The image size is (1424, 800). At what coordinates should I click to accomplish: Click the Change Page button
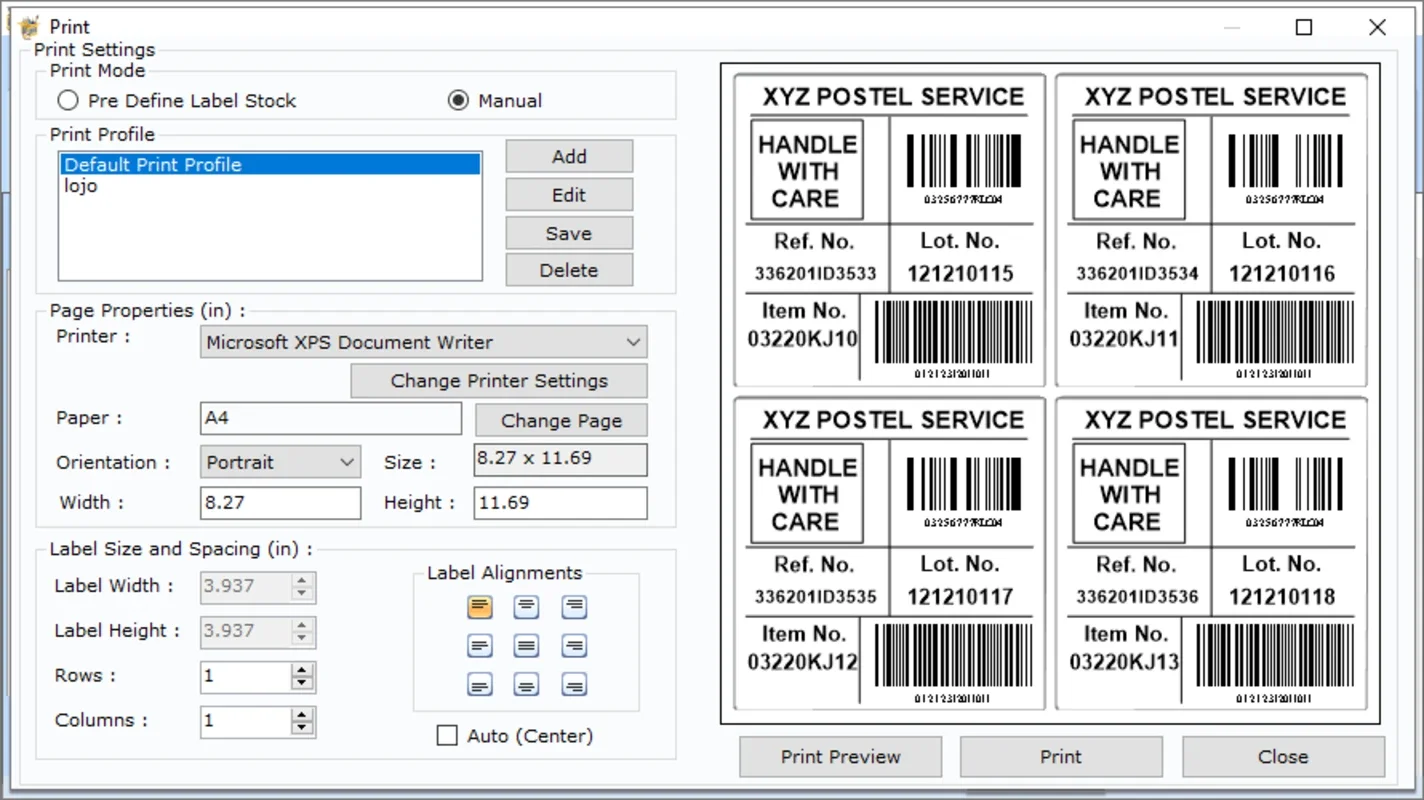pos(561,420)
